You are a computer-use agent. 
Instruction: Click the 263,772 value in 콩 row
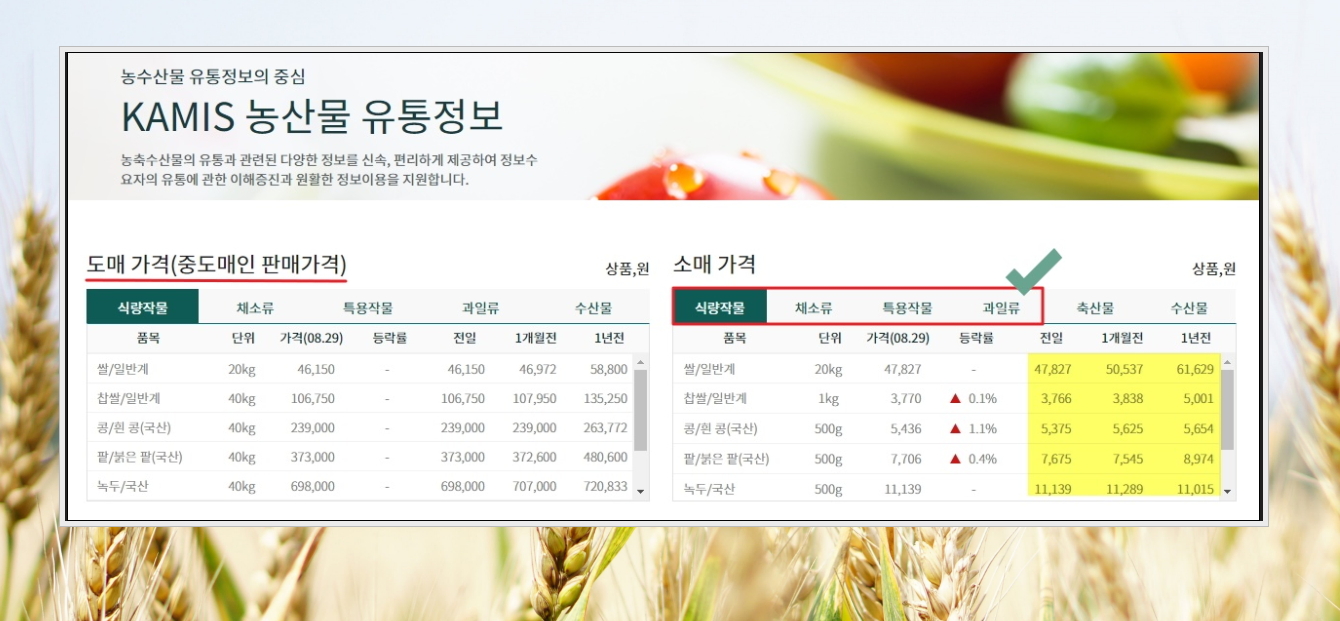click(606, 428)
